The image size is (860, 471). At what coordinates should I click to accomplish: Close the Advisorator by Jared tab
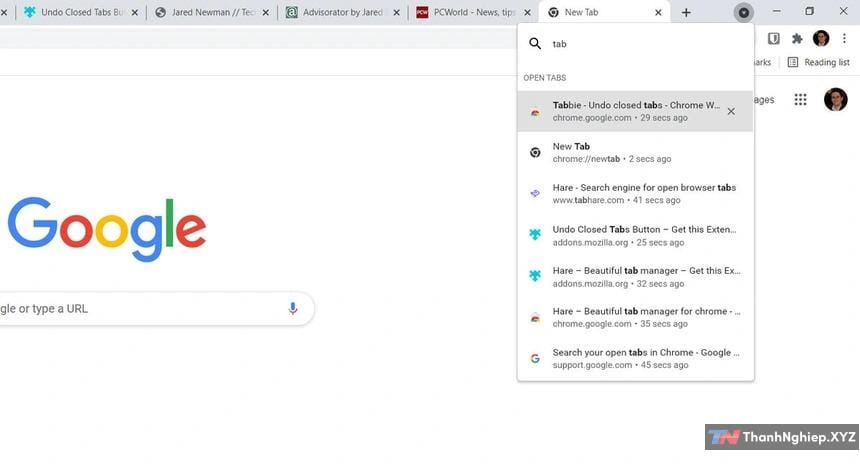click(396, 12)
